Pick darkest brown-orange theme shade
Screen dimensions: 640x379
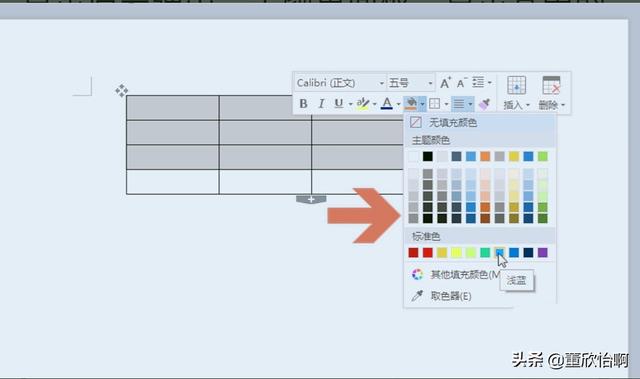tap(485, 218)
